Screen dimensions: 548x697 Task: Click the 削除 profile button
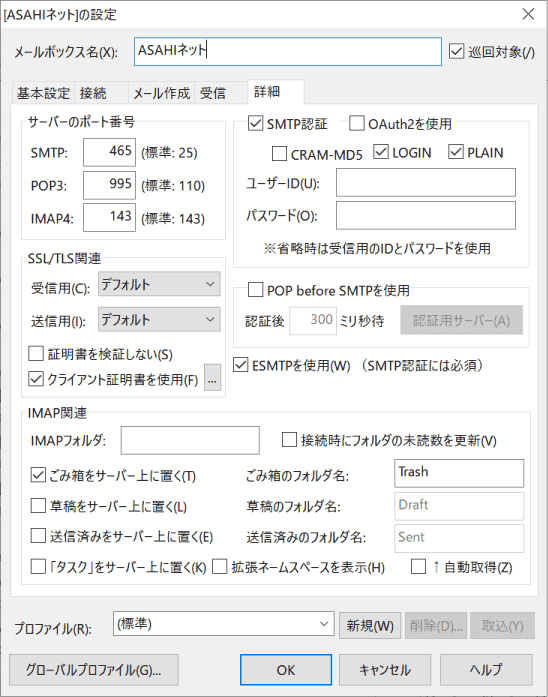pos(436,625)
